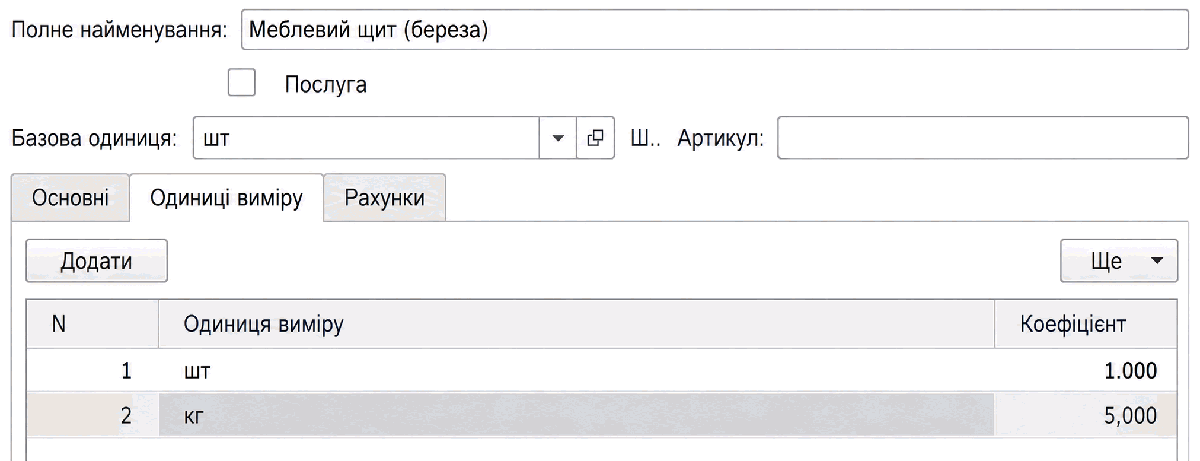The height and width of the screenshot is (461, 1200).
Task: Click the open-form icon beside Базова одиниця
Action: pos(595,138)
